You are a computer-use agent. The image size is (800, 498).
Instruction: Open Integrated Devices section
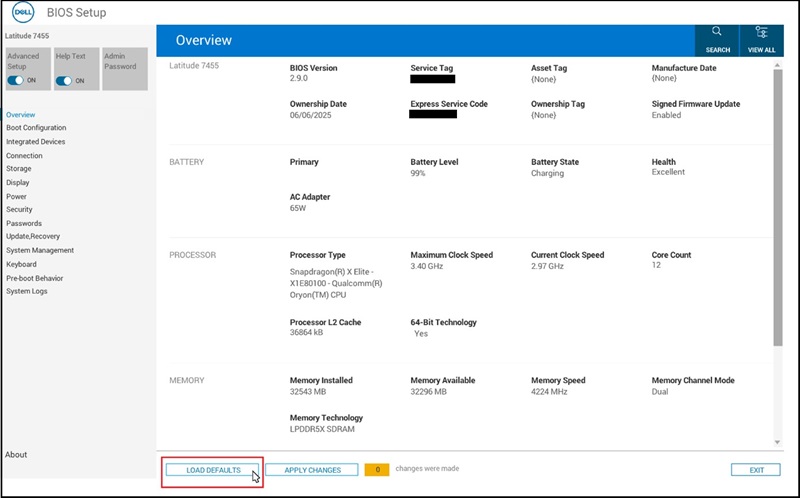35,142
